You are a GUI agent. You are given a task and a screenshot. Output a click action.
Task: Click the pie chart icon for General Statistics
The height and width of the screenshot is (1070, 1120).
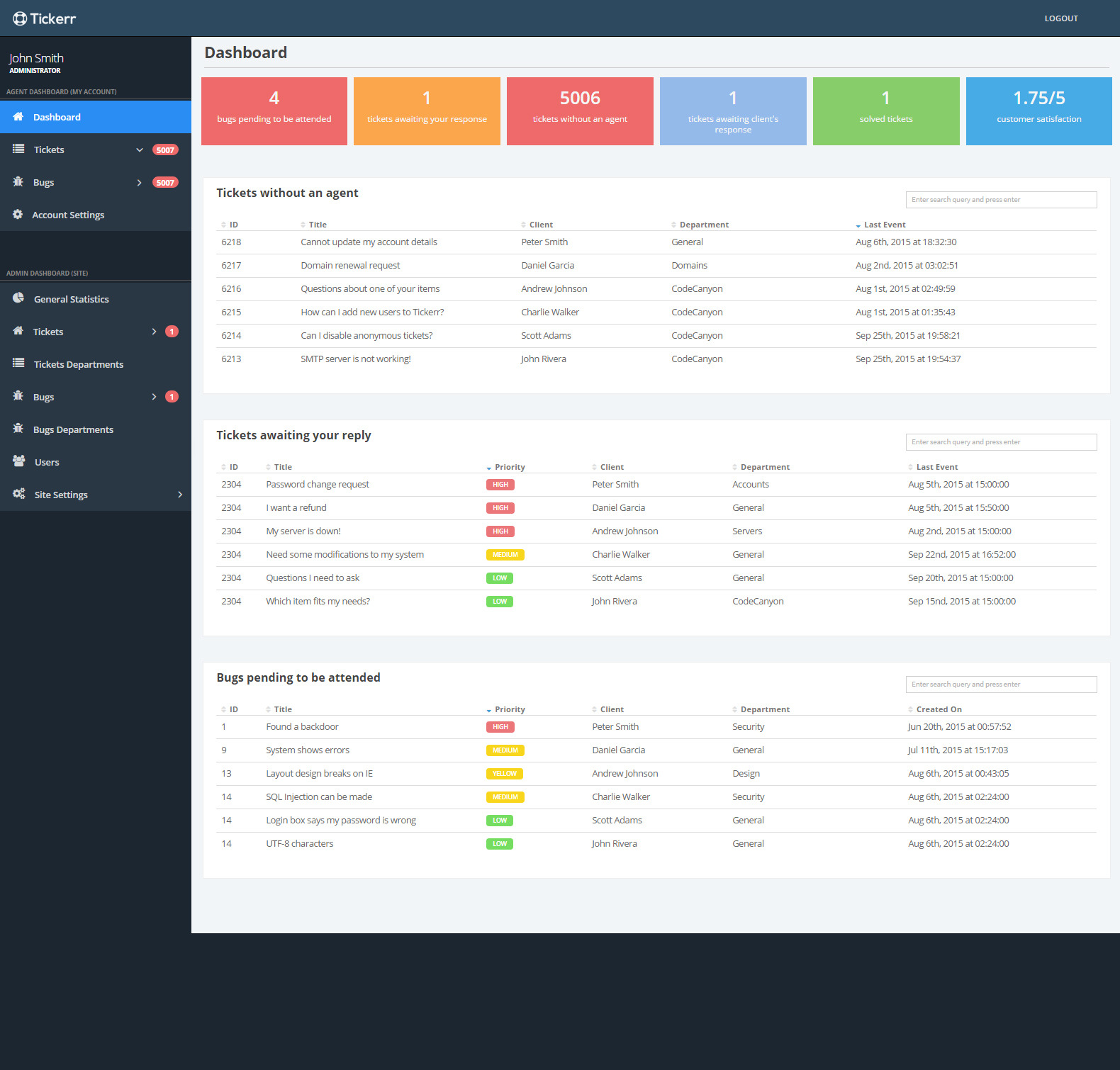coord(18,298)
